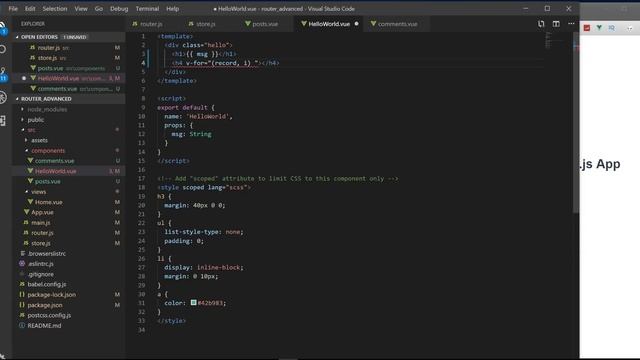
Task: Open the Edit menu
Action: (x=30, y=9)
